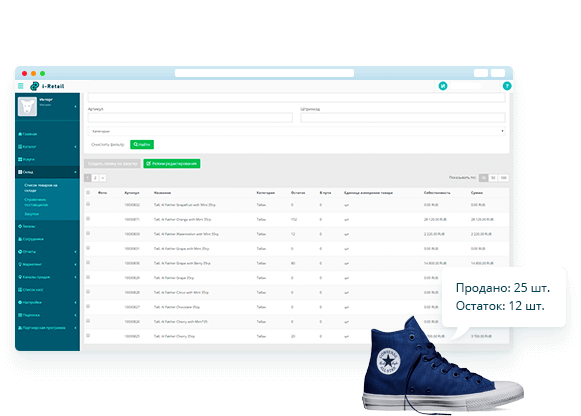Click the home icon next to Главная
This screenshot has width=581, height=416.
point(20,134)
